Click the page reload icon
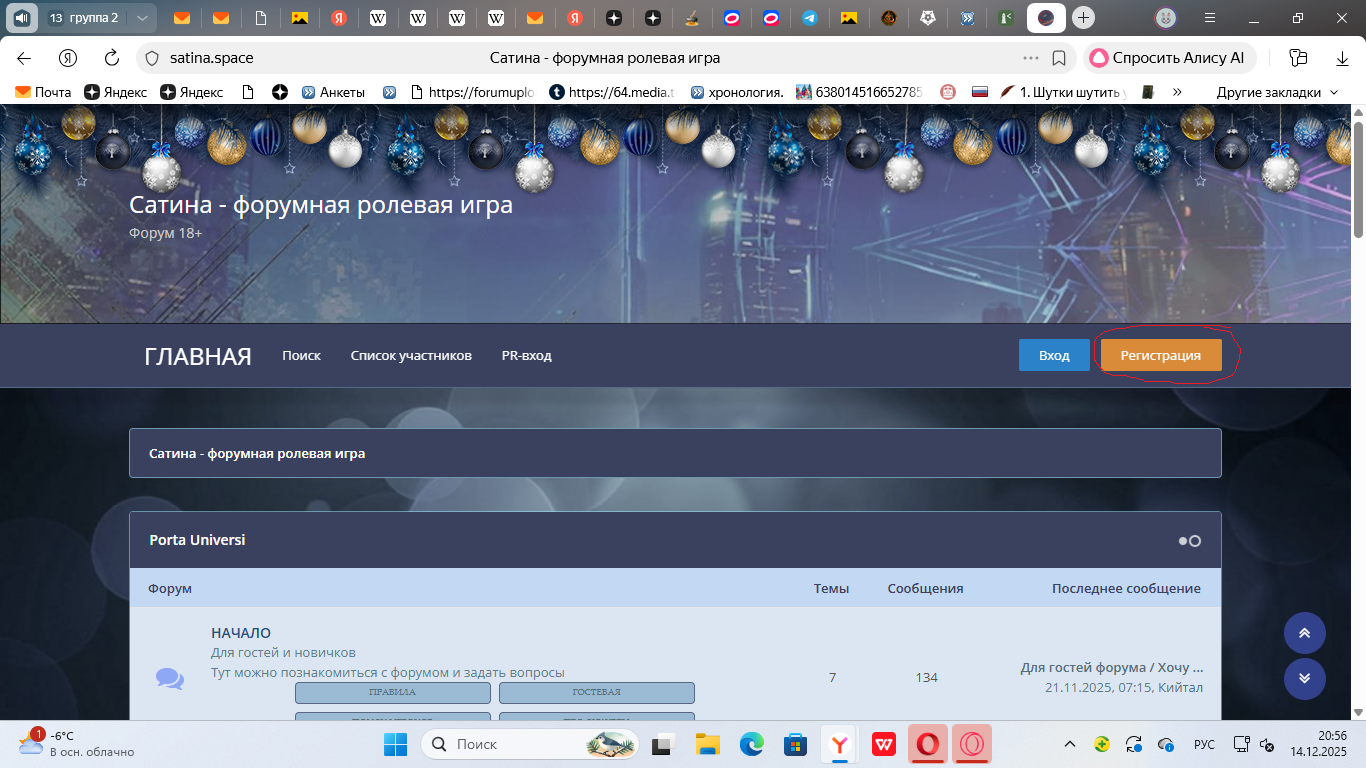1366x768 pixels. pyautogui.click(x=112, y=58)
